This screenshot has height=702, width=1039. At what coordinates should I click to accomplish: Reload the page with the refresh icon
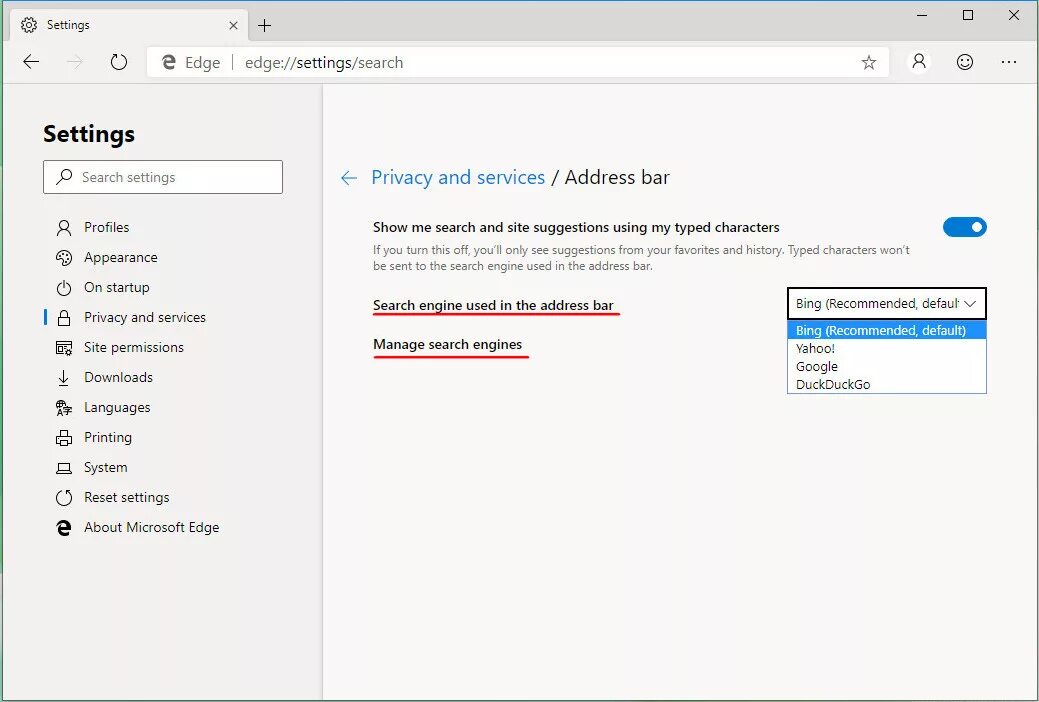119,62
